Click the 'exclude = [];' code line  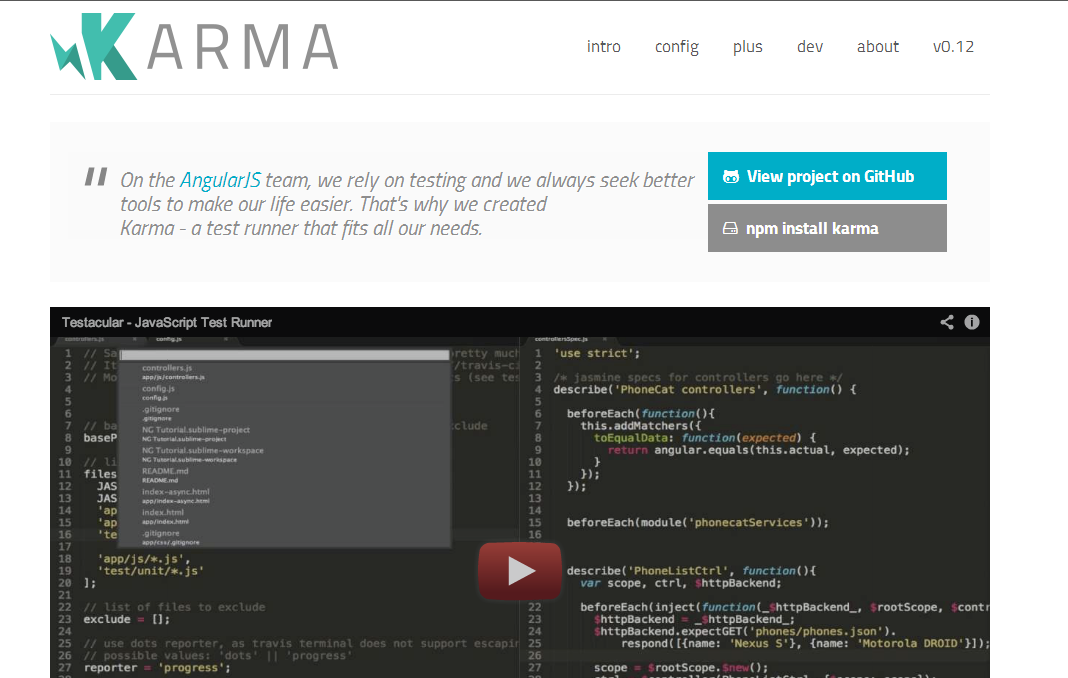click(x=127, y=619)
